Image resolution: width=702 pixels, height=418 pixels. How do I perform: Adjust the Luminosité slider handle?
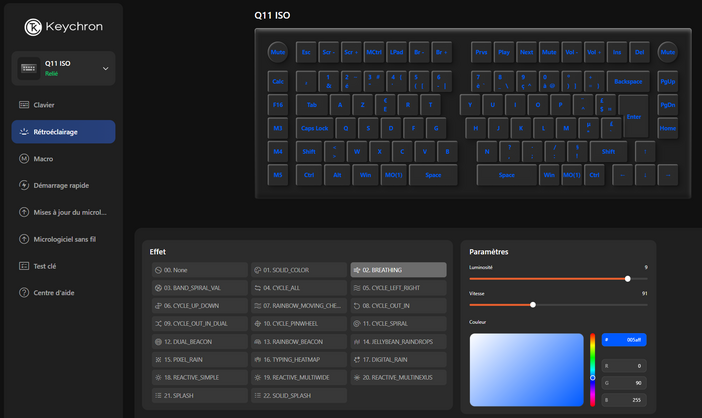click(x=628, y=278)
